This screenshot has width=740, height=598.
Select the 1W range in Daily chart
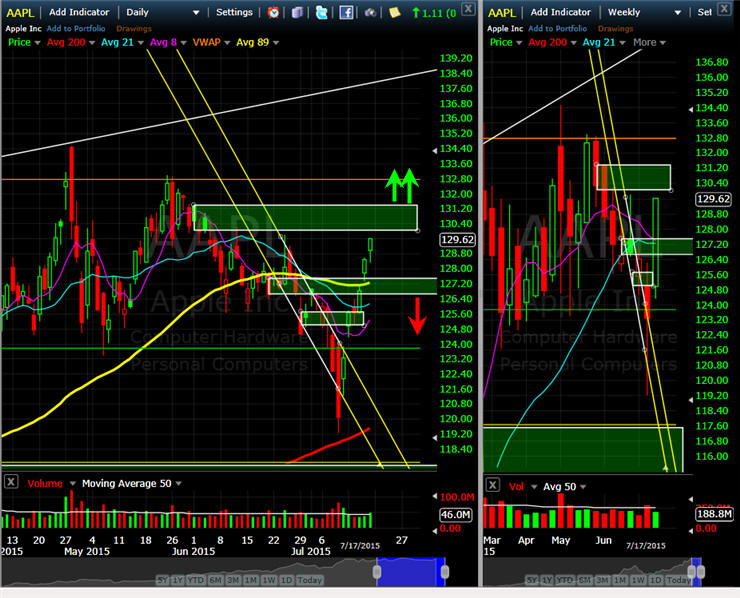[269, 580]
